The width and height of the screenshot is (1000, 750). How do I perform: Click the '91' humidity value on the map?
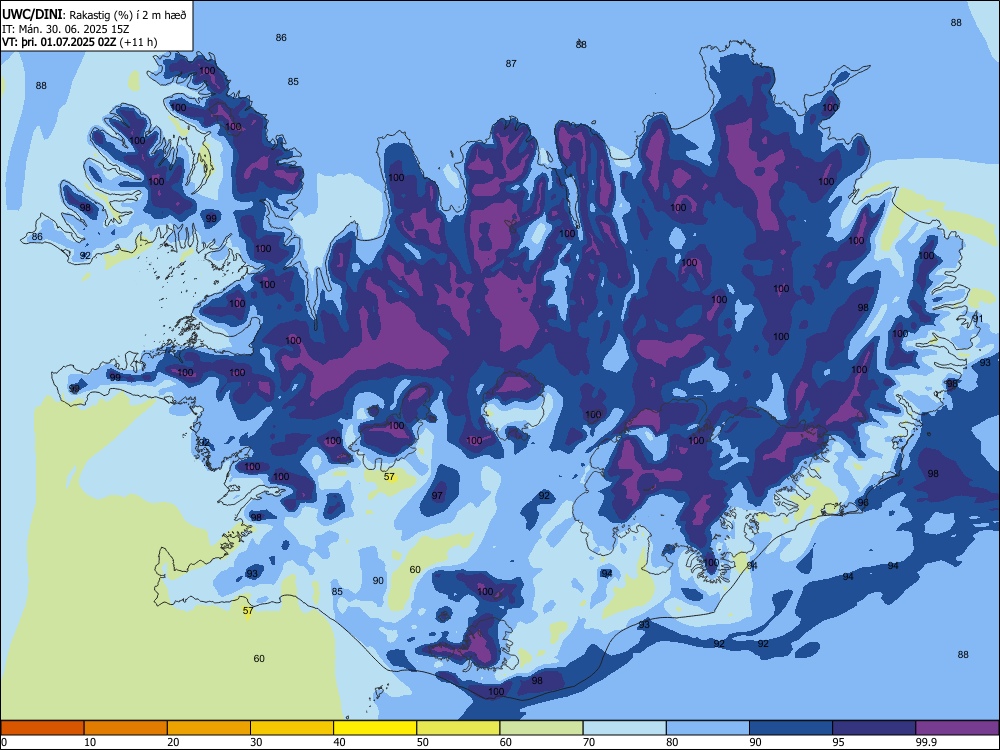[x=978, y=318]
